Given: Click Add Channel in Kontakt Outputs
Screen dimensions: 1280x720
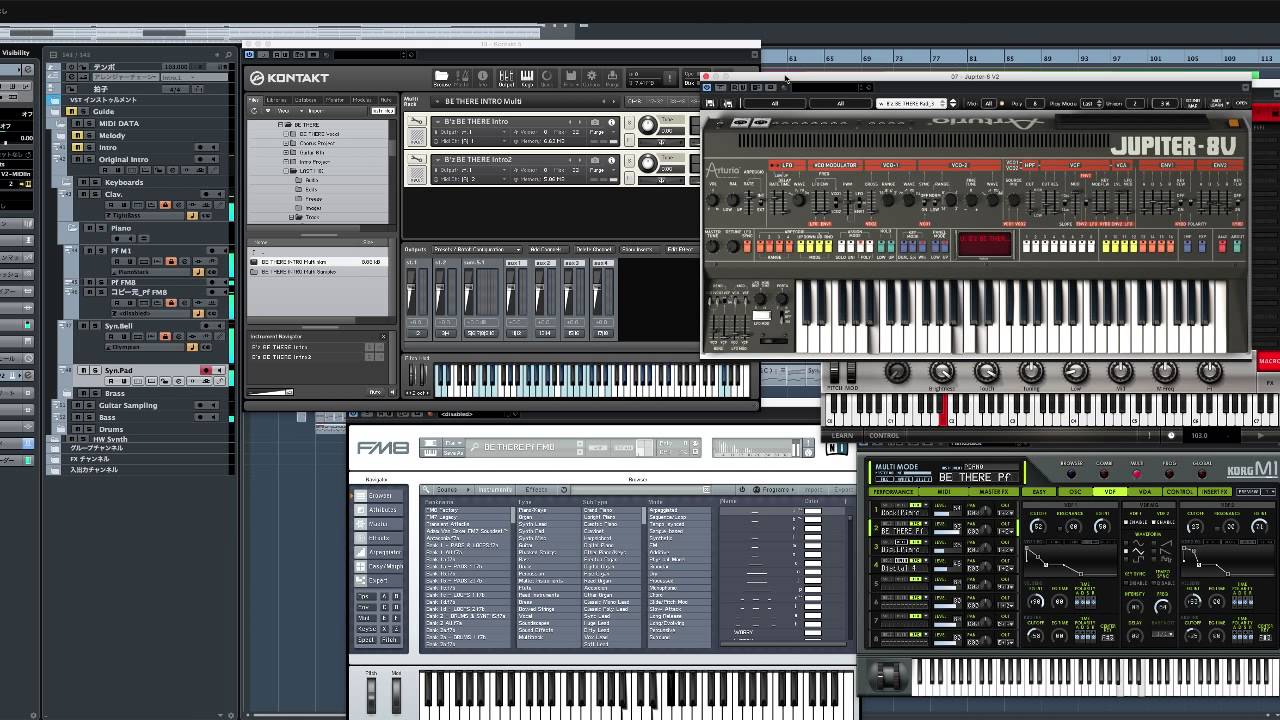Looking at the screenshot, I should pos(545,249).
